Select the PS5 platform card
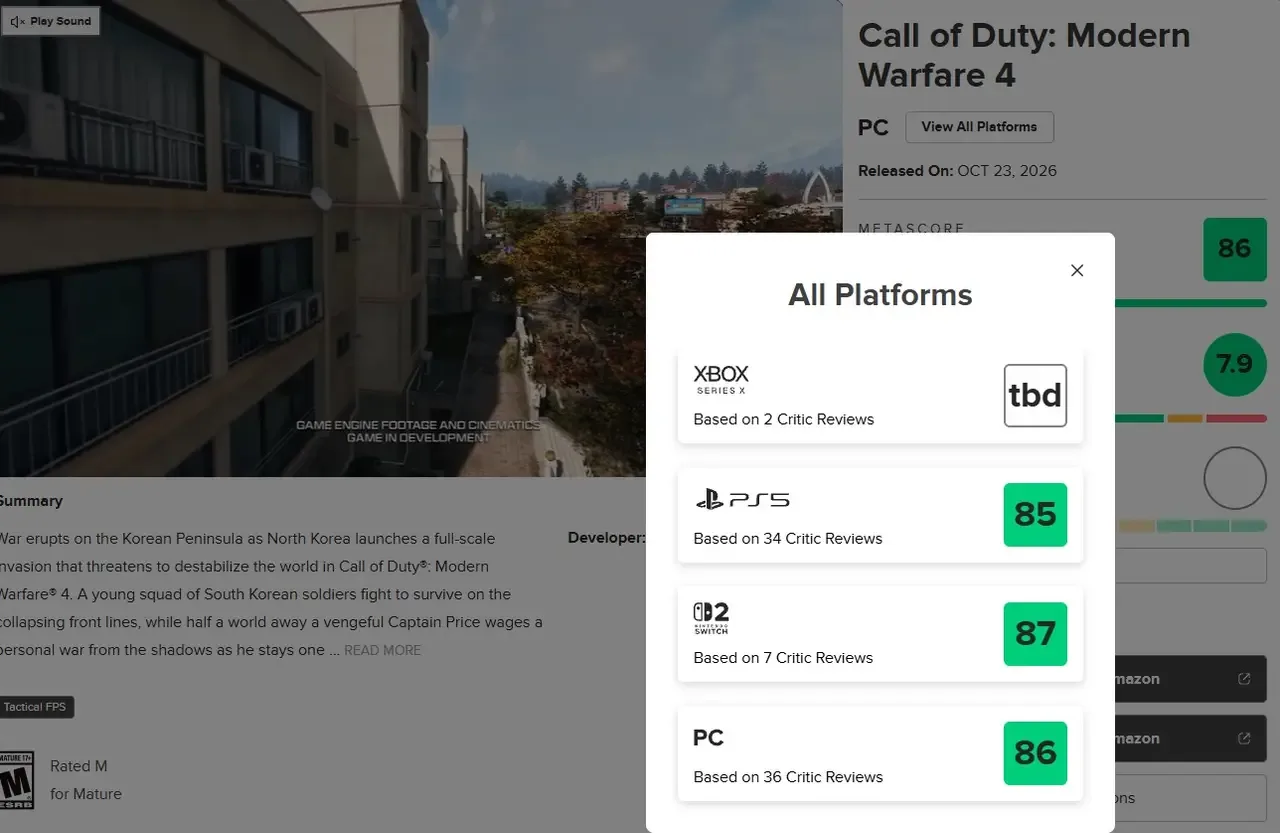 880,514
